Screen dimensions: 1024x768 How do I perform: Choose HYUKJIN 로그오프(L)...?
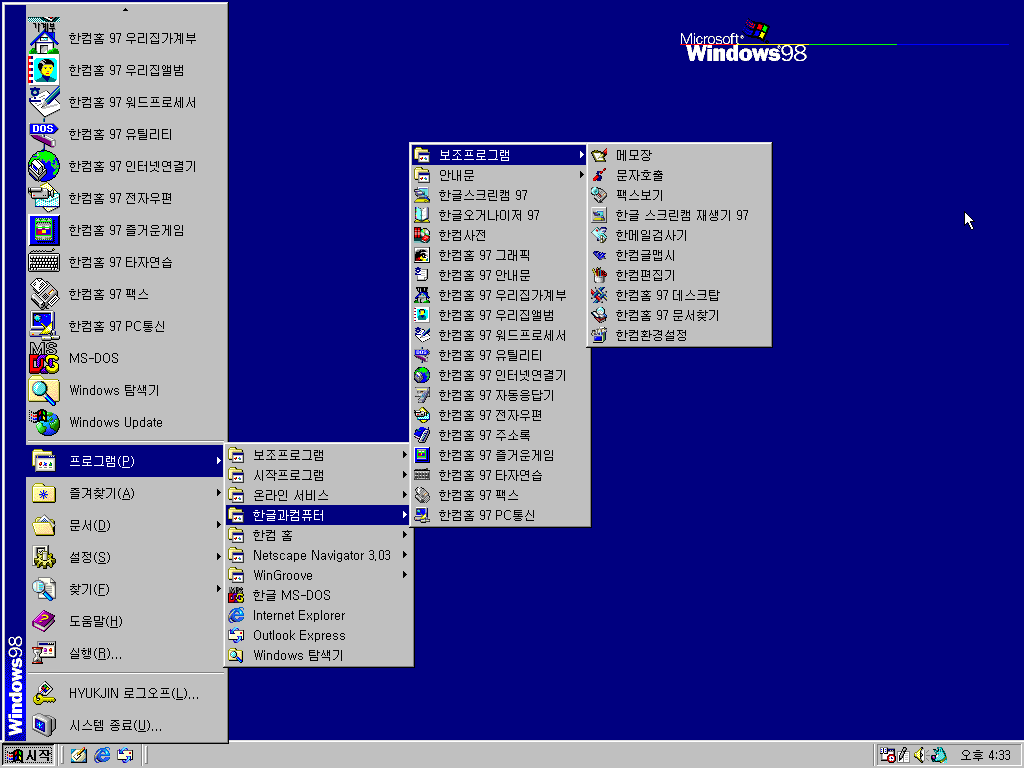coord(127,694)
